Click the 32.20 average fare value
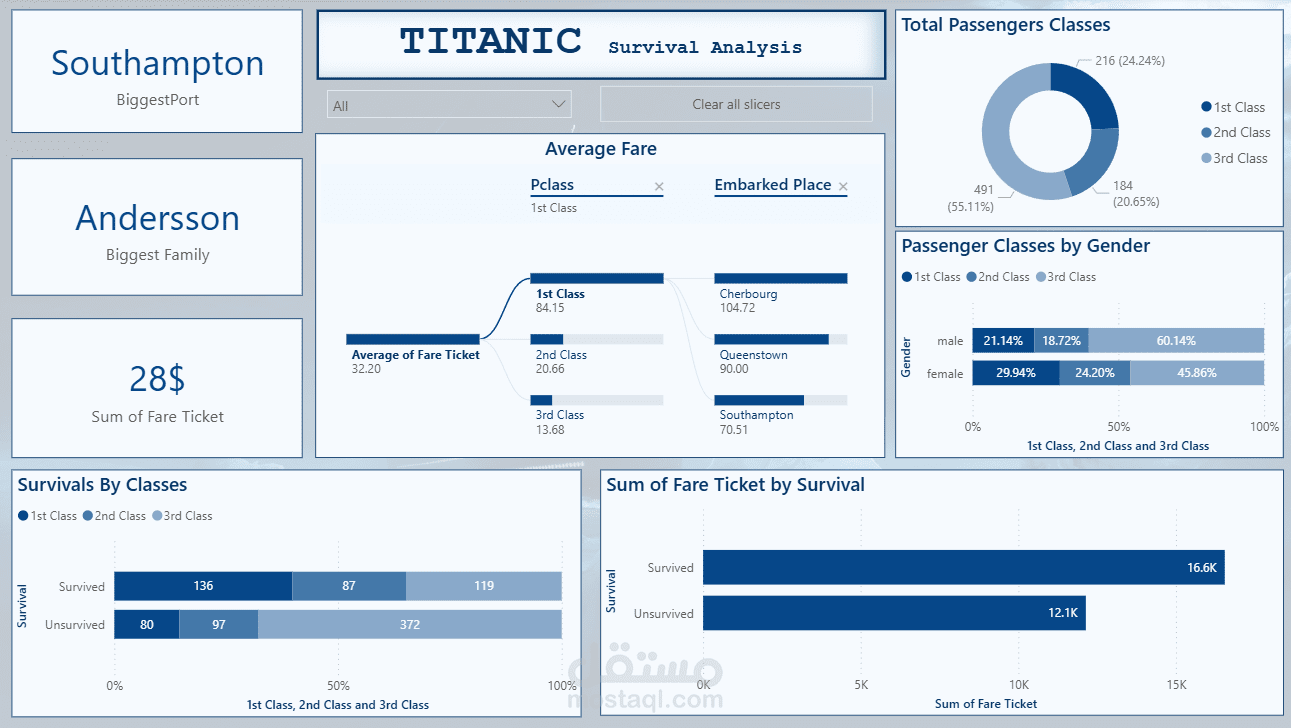 coord(366,369)
